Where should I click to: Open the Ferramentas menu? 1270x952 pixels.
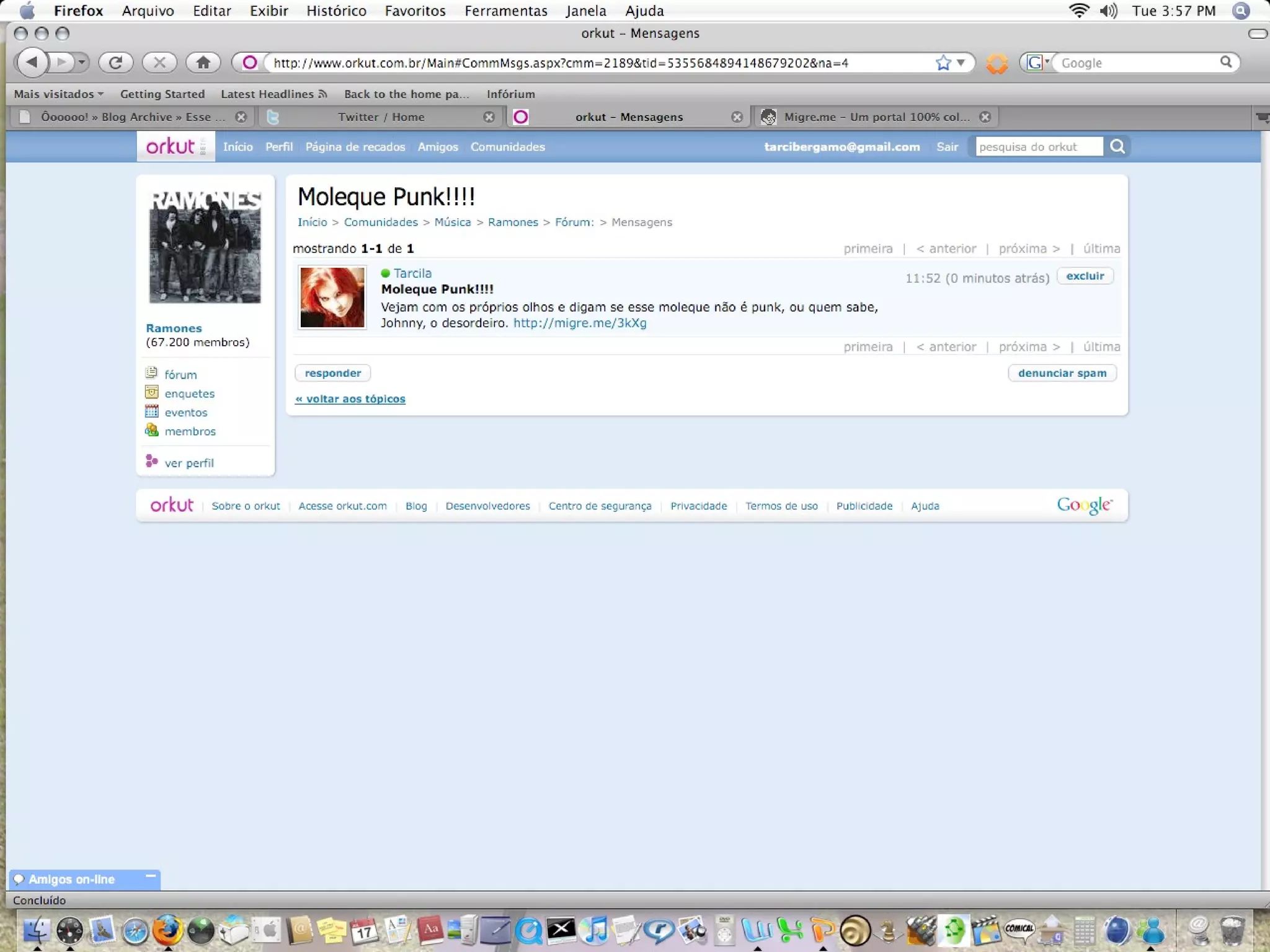click(505, 11)
